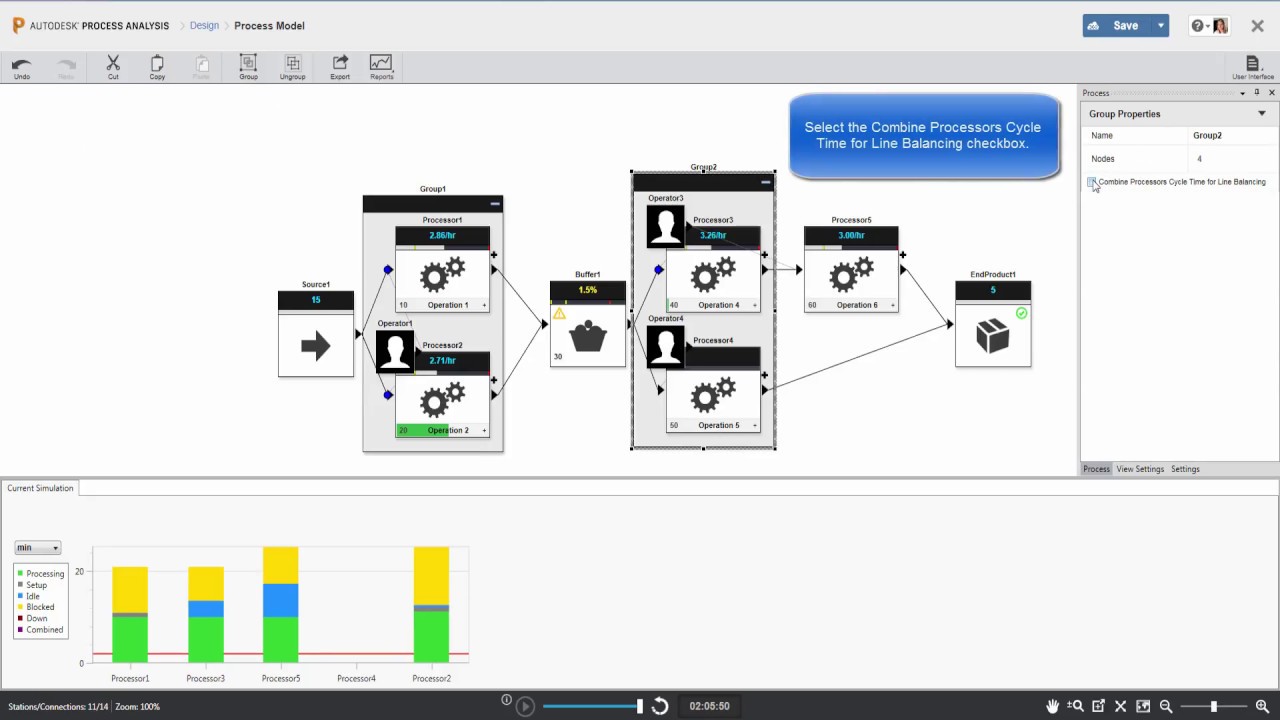This screenshot has width=1280, height=720.
Task: Click the zoom level slider
Action: (x=1214, y=706)
